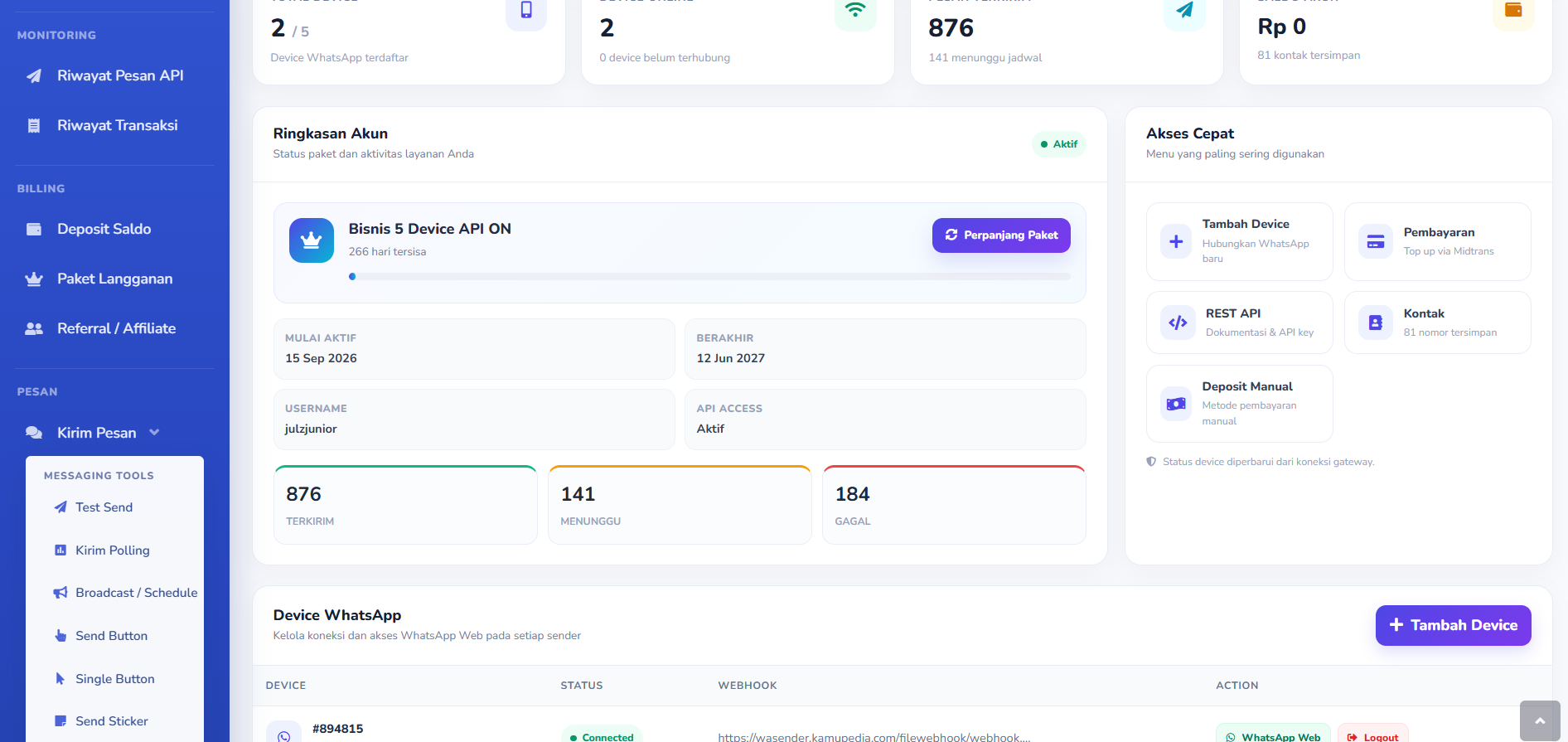1568x742 pixels.
Task: Click the back-to-top arrow button
Action: tap(1540, 721)
